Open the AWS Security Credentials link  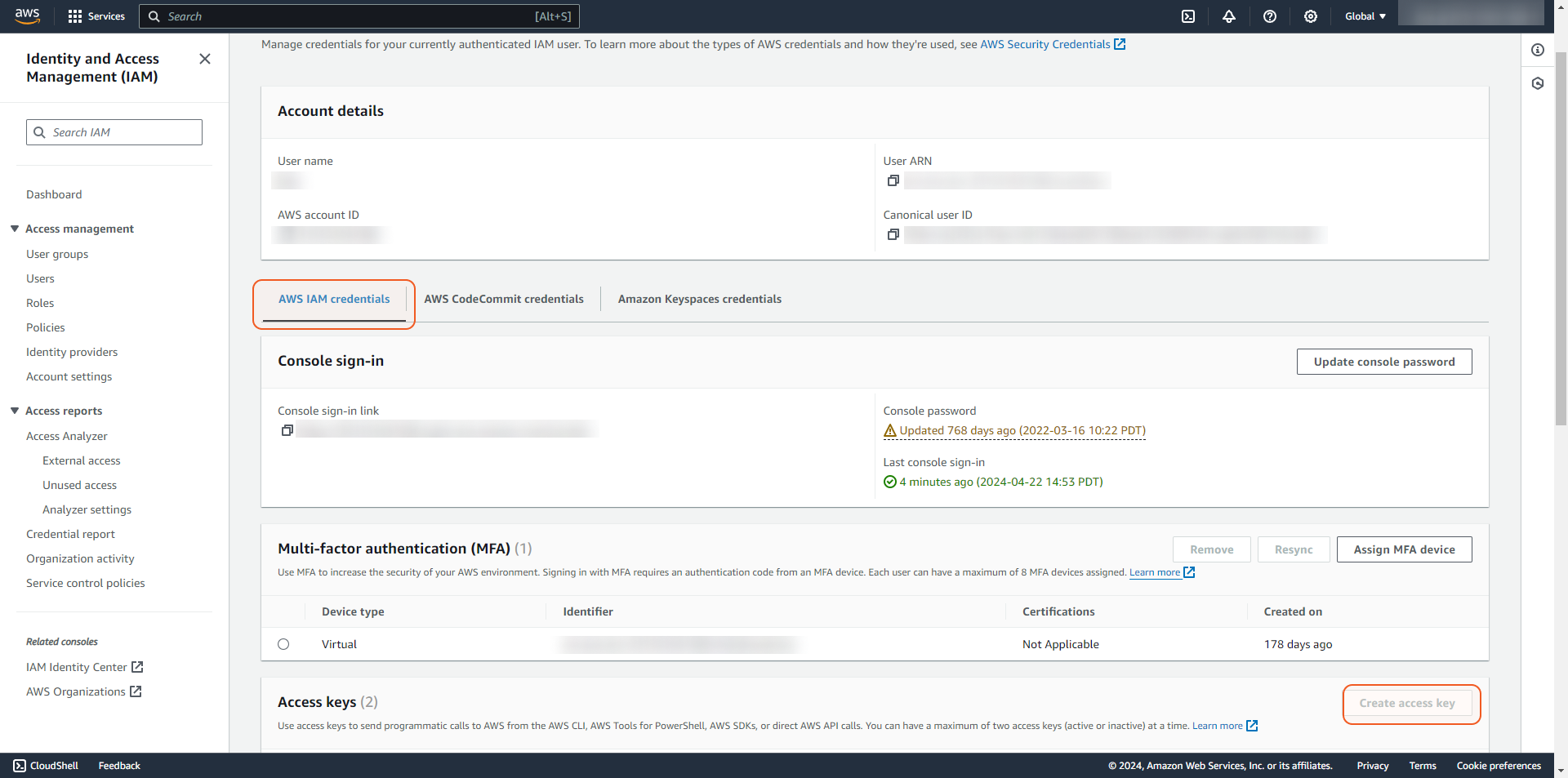pyautogui.click(x=1045, y=44)
